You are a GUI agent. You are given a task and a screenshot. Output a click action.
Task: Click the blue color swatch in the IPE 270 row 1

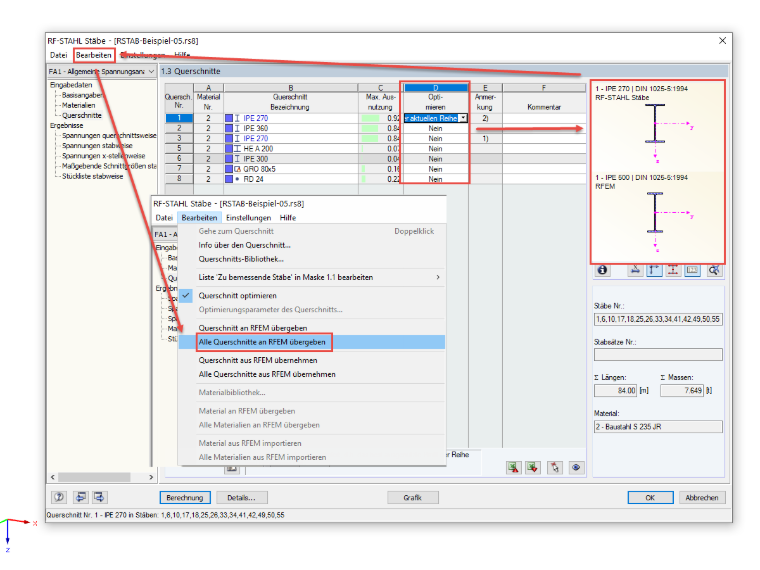(229, 118)
